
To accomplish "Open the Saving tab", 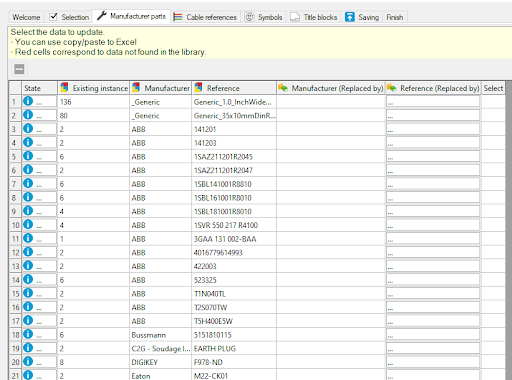I will click(362, 17).
